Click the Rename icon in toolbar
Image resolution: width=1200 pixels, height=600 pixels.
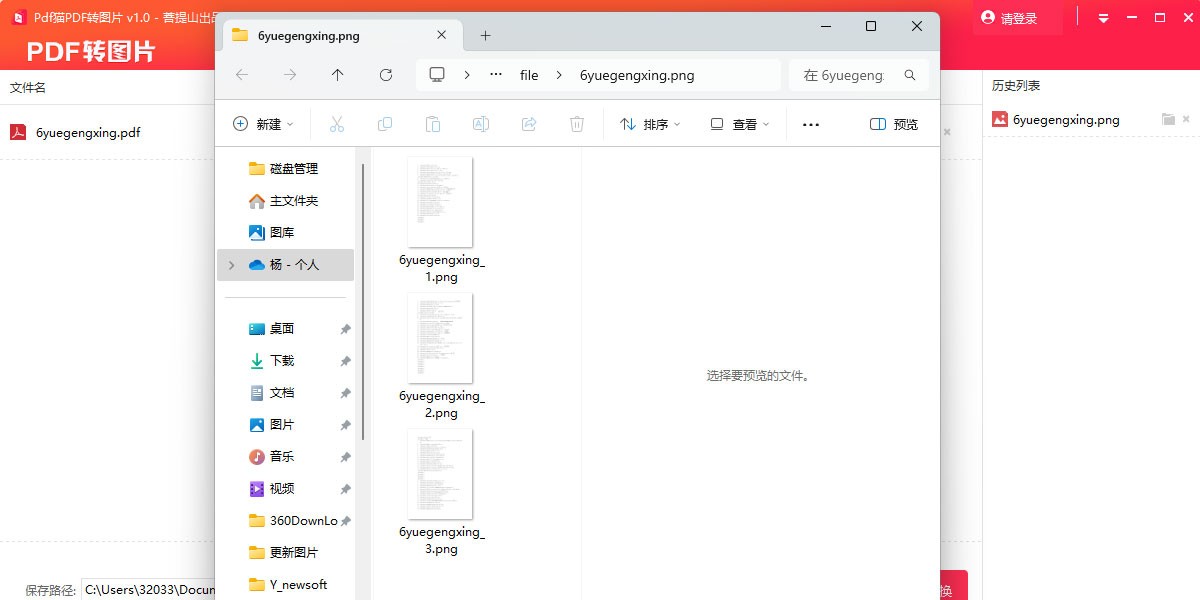[x=481, y=124]
